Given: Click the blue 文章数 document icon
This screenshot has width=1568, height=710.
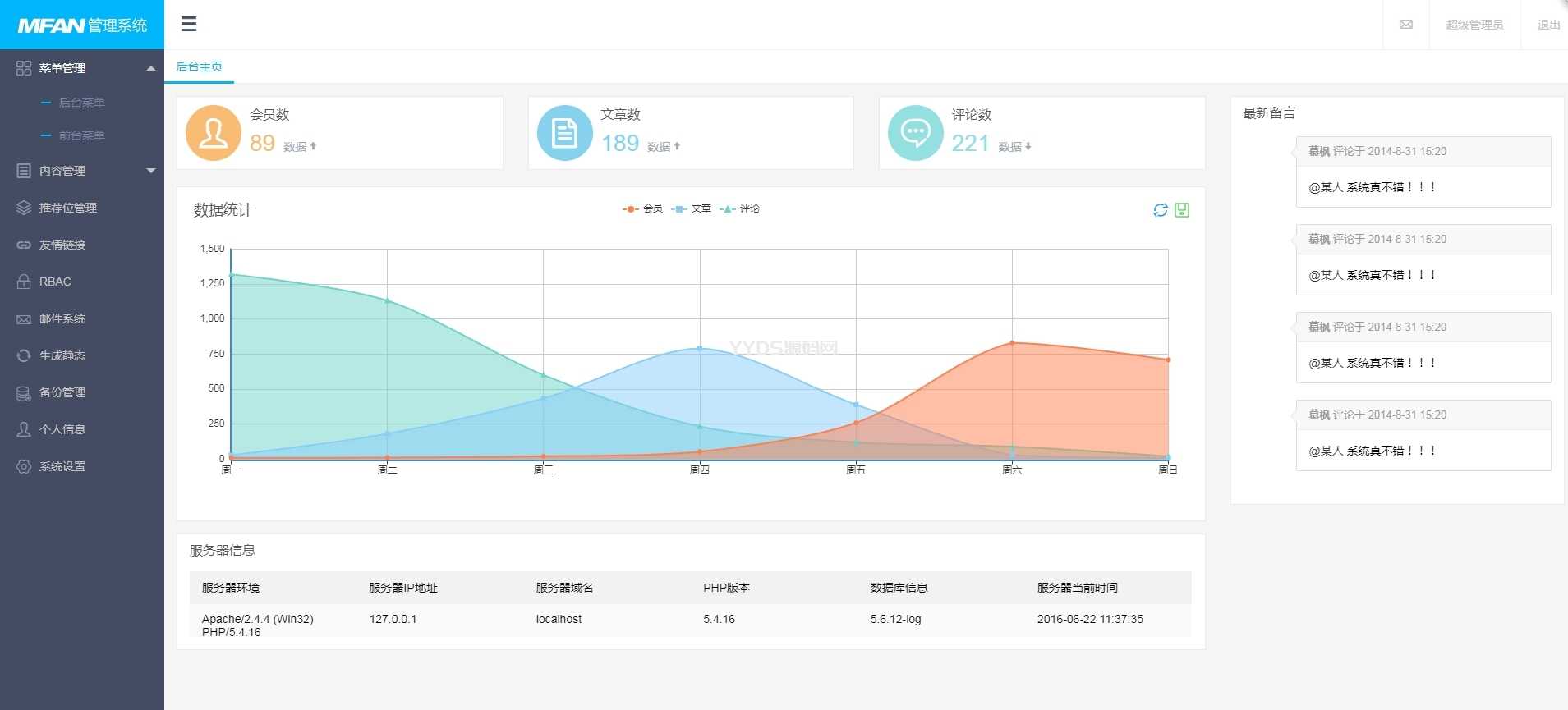Looking at the screenshot, I should coord(564,133).
